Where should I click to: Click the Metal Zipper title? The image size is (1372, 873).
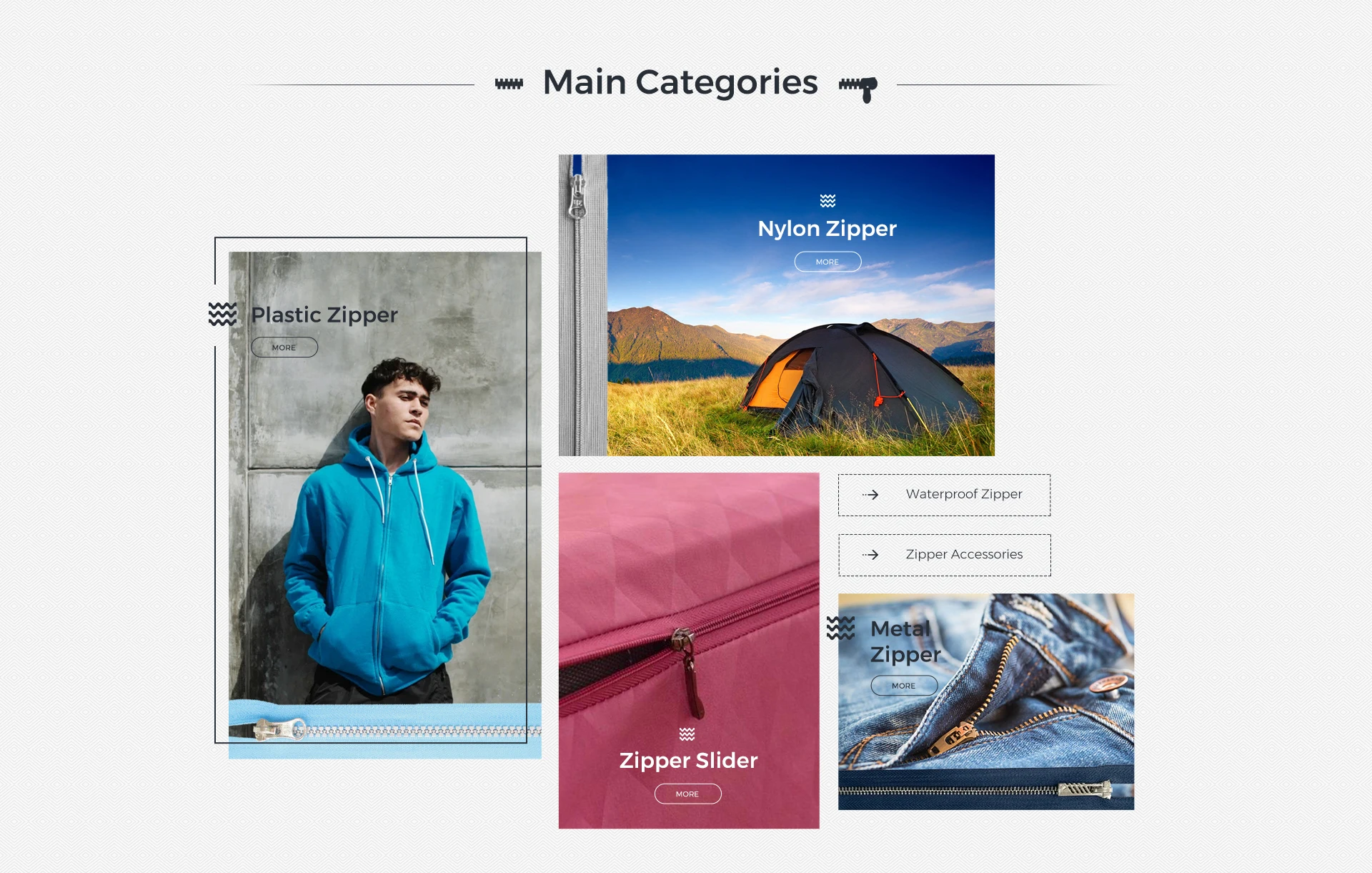(x=905, y=641)
